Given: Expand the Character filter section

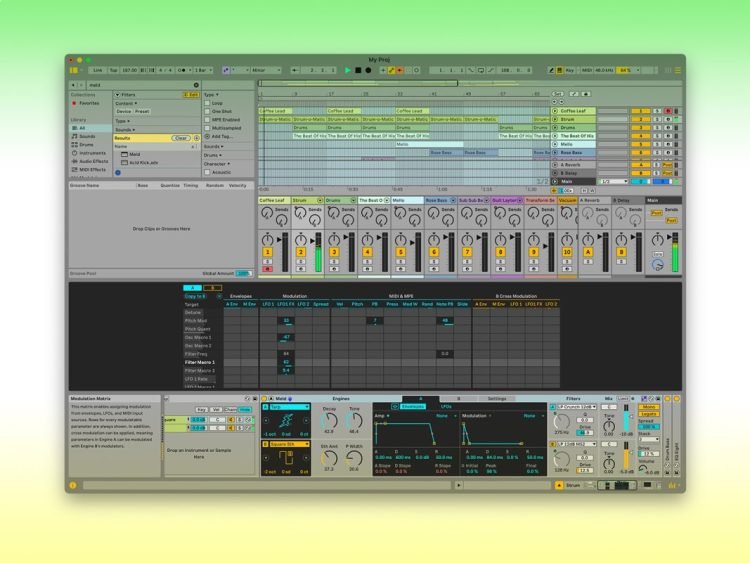Looking at the screenshot, I should click(218, 163).
